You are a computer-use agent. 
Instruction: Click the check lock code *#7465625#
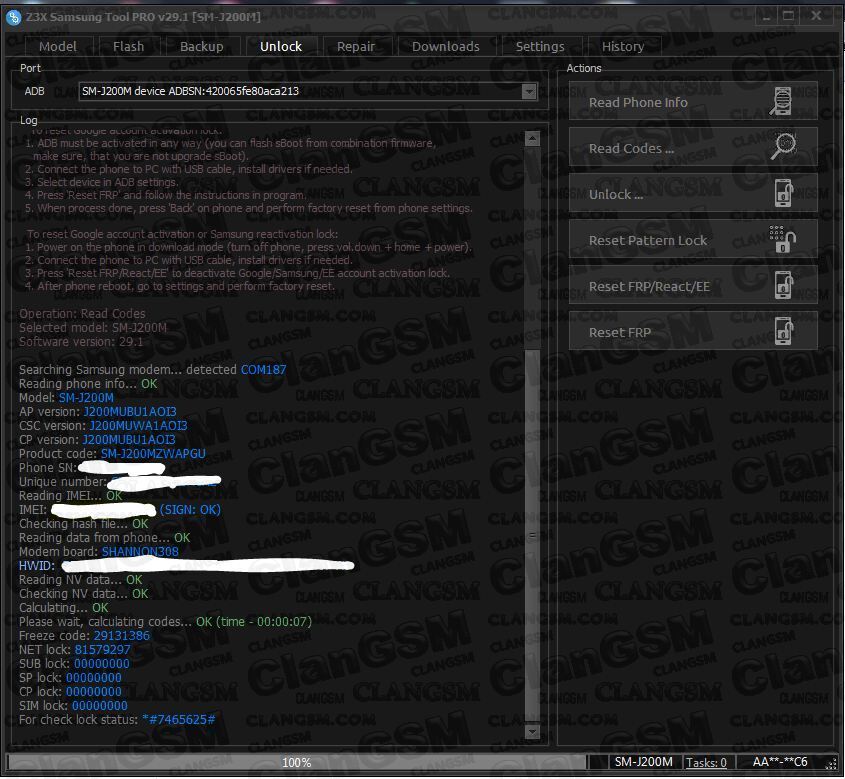point(178,720)
